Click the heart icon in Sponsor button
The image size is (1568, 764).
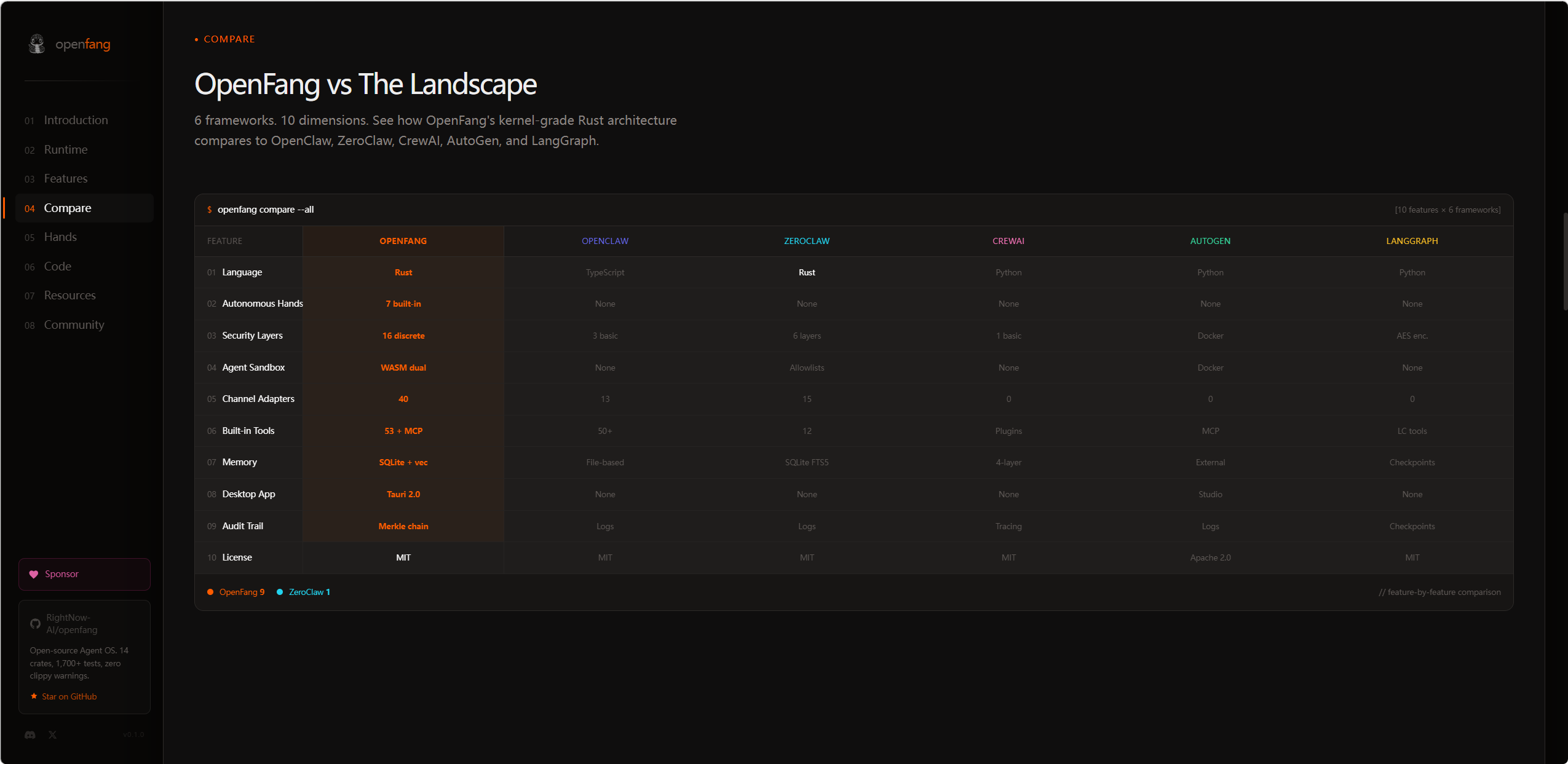[x=34, y=574]
